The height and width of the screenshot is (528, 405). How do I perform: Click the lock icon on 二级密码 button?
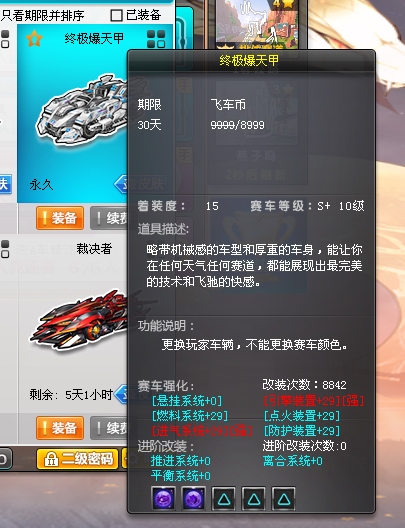51,459
